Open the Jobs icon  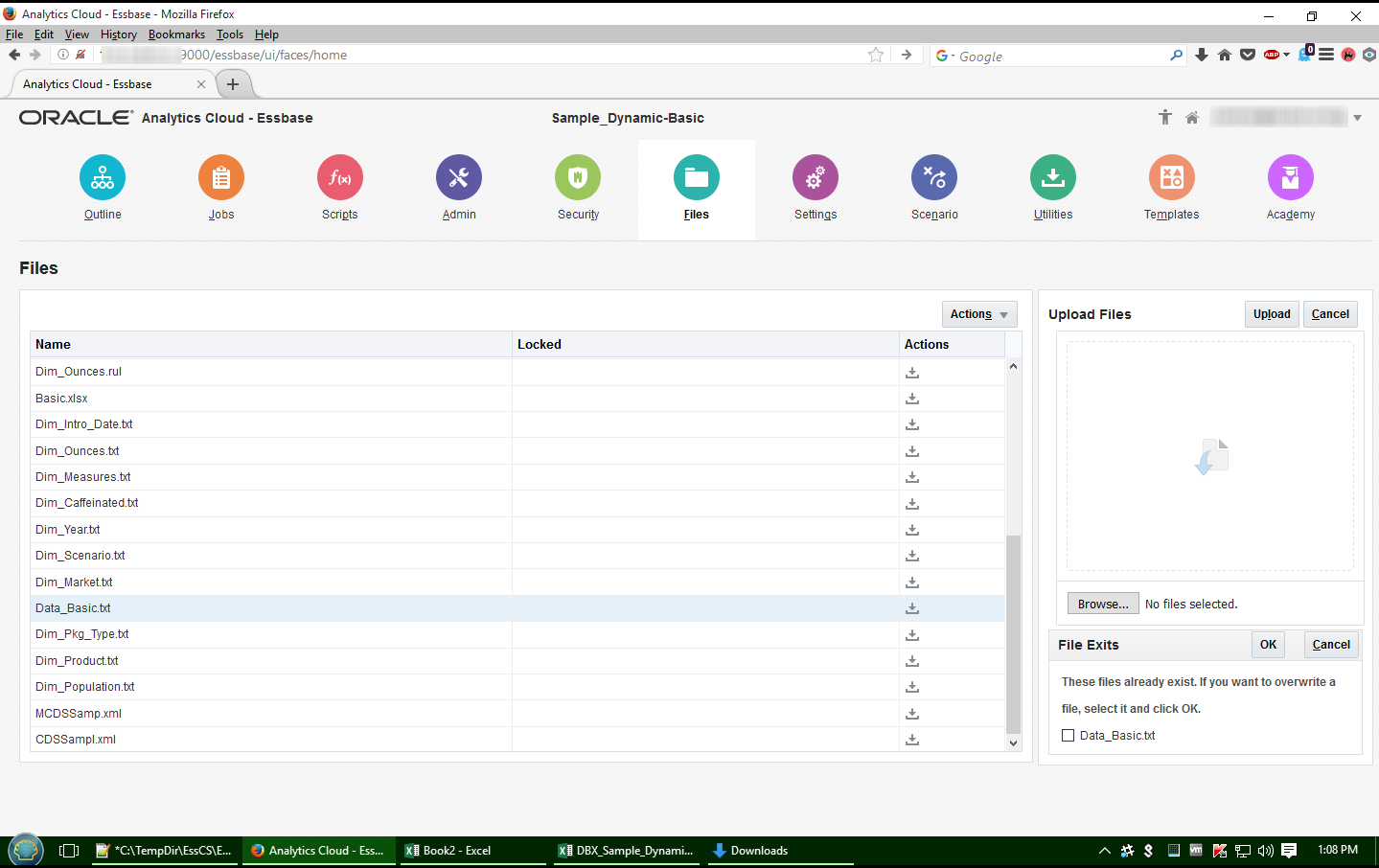pos(221,177)
